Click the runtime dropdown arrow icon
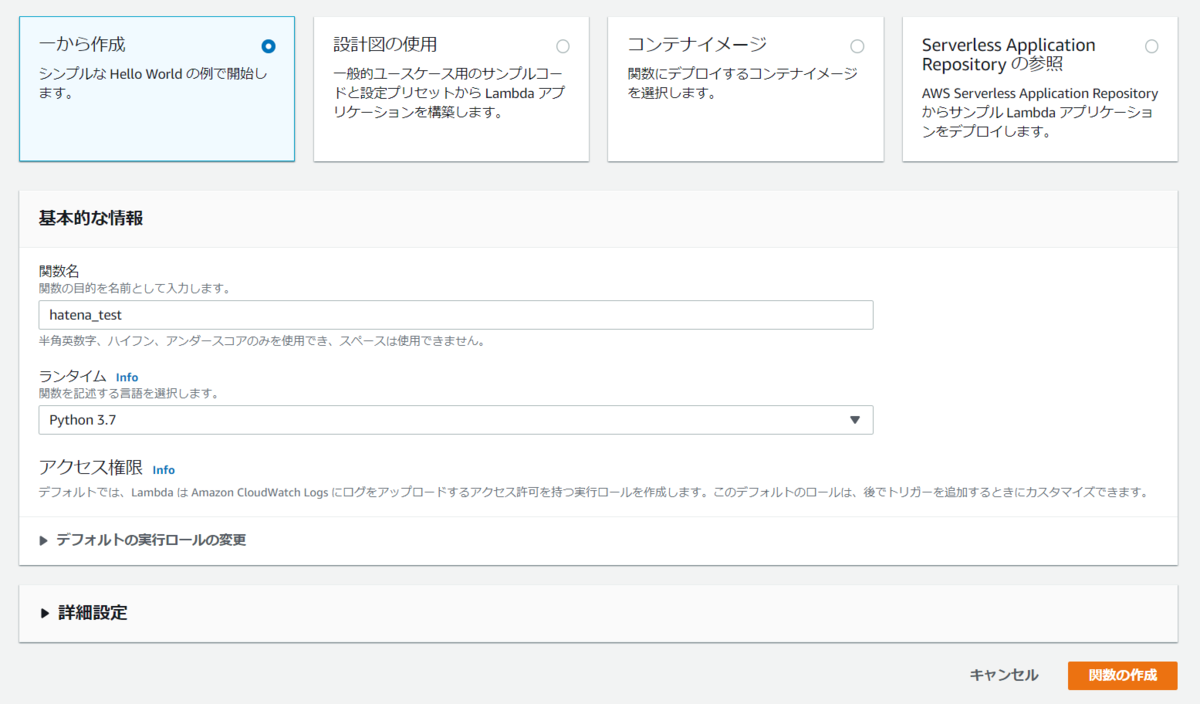The image size is (1200, 704). pos(855,420)
